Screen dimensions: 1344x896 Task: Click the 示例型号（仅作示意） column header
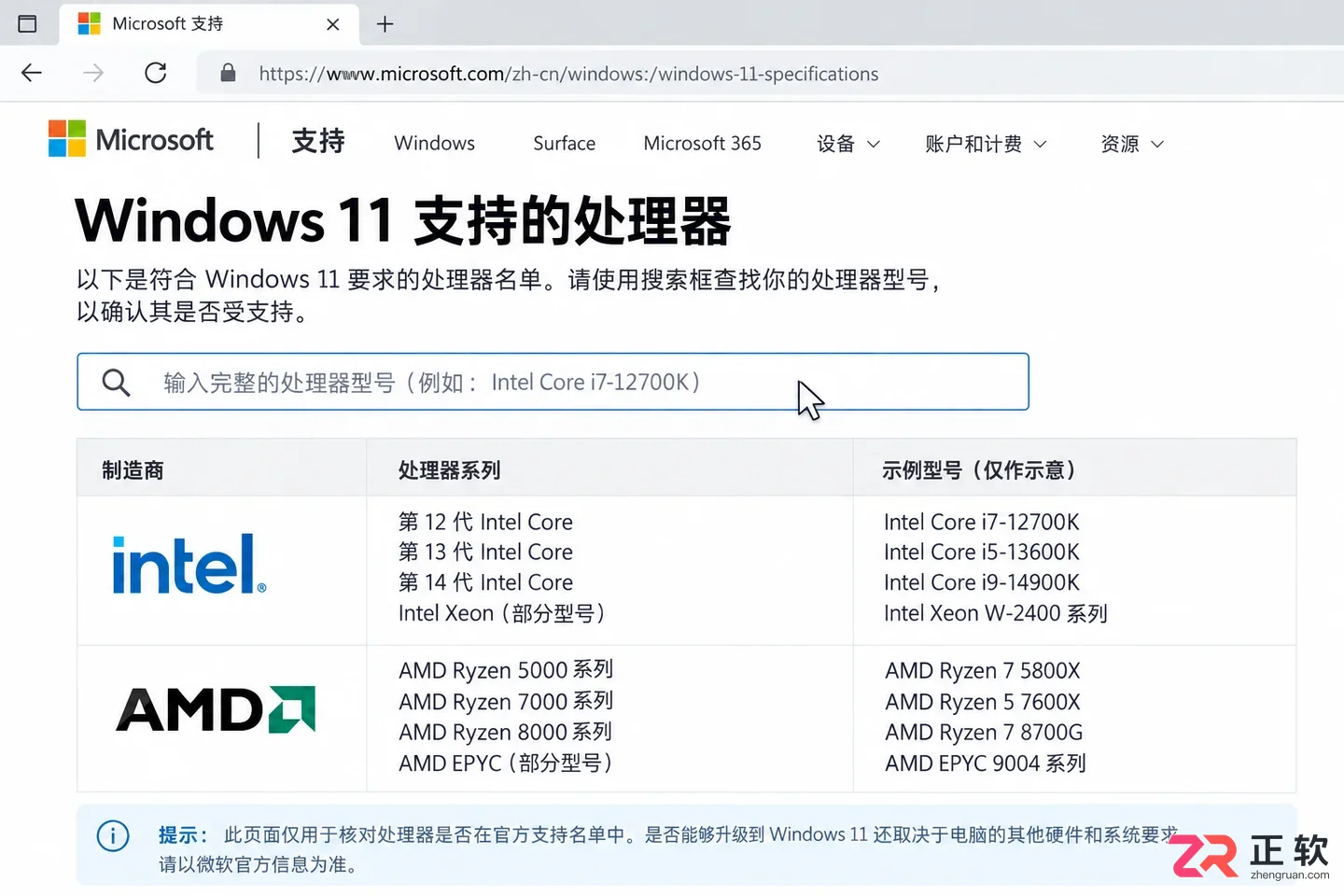tap(979, 470)
